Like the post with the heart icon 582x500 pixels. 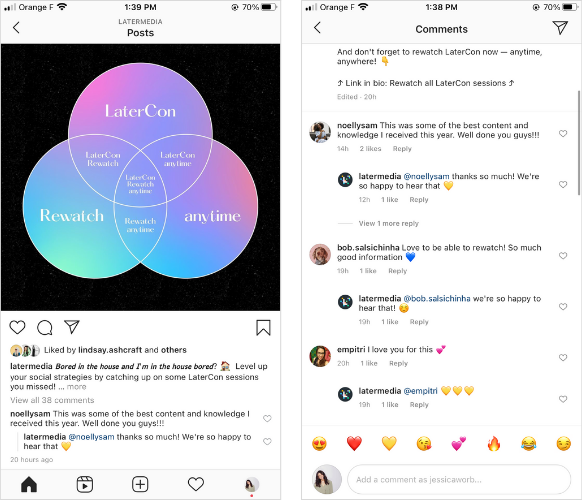(x=17, y=328)
